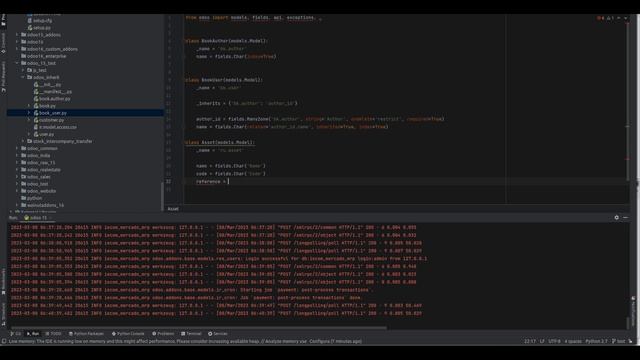
Task: Open the git branch widget in status bar
Action: pos(618,341)
